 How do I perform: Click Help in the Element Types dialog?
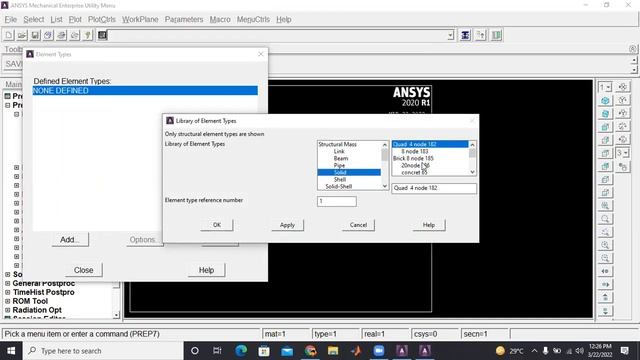tap(206, 270)
